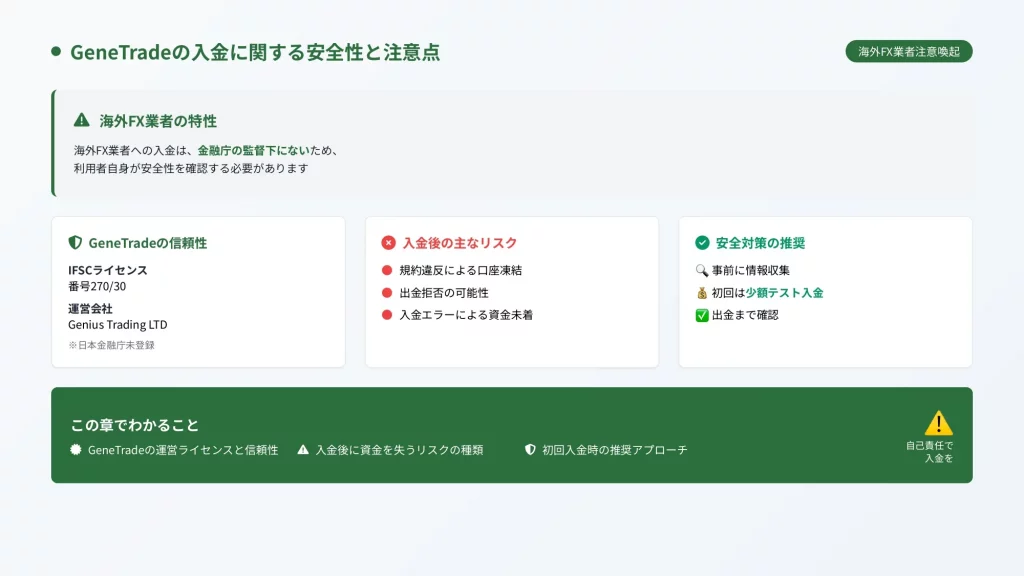The image size is (1024, 576).
Task: Click the 海外FX業者注意喚起 badge
Action: (908, 51)
